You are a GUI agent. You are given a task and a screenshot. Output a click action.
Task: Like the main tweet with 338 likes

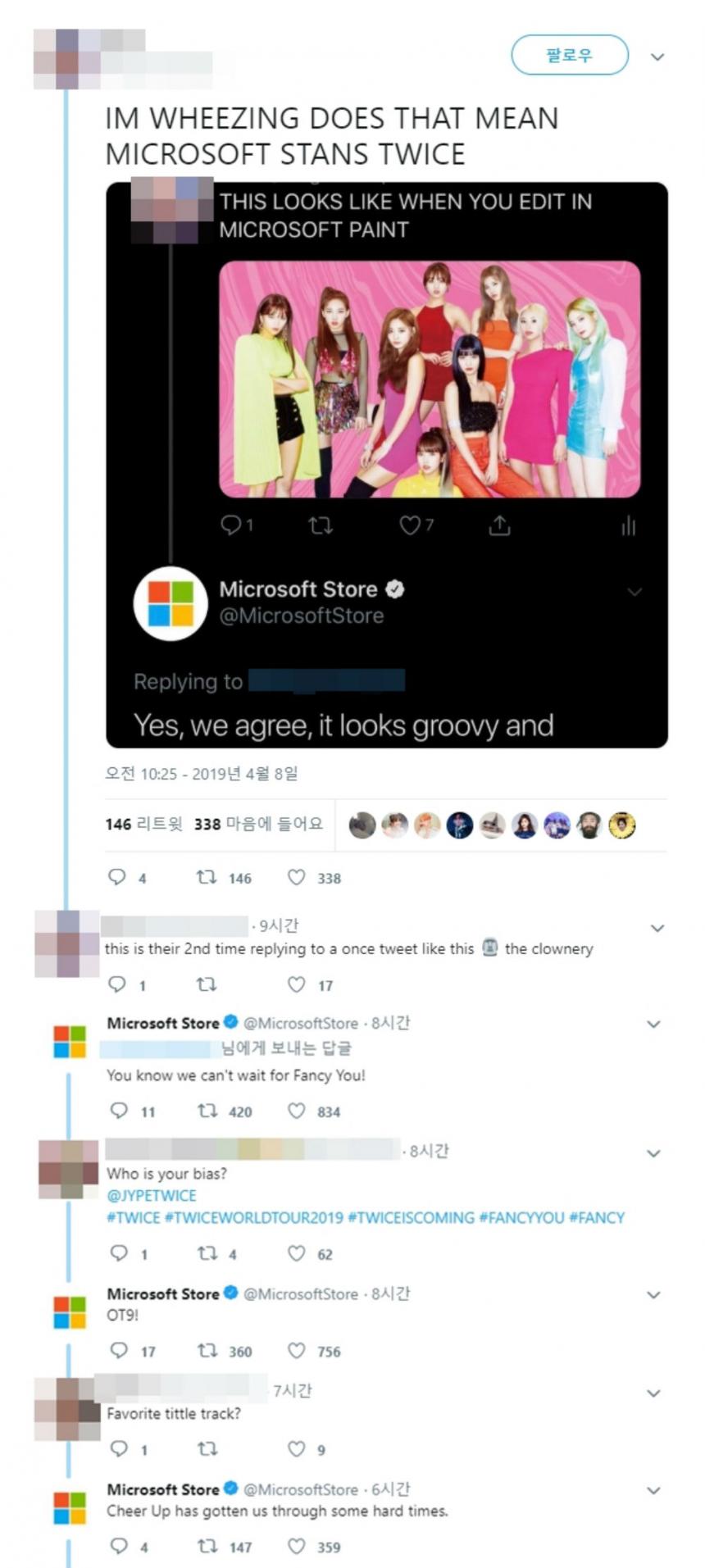click(296, 878)
